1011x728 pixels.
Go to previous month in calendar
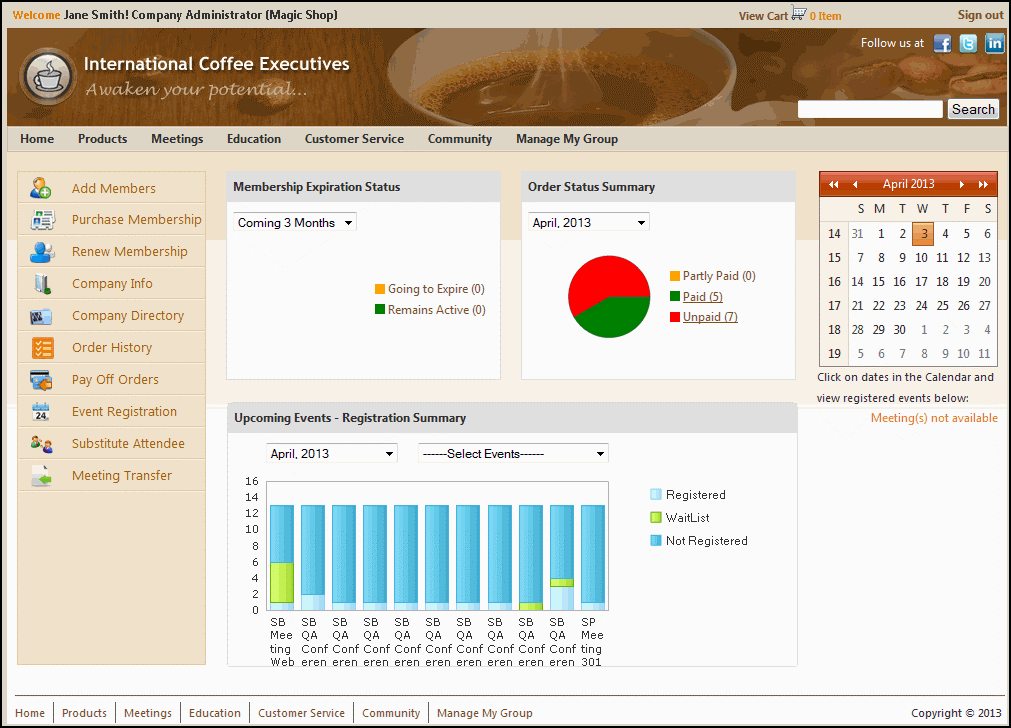[855, 184]
